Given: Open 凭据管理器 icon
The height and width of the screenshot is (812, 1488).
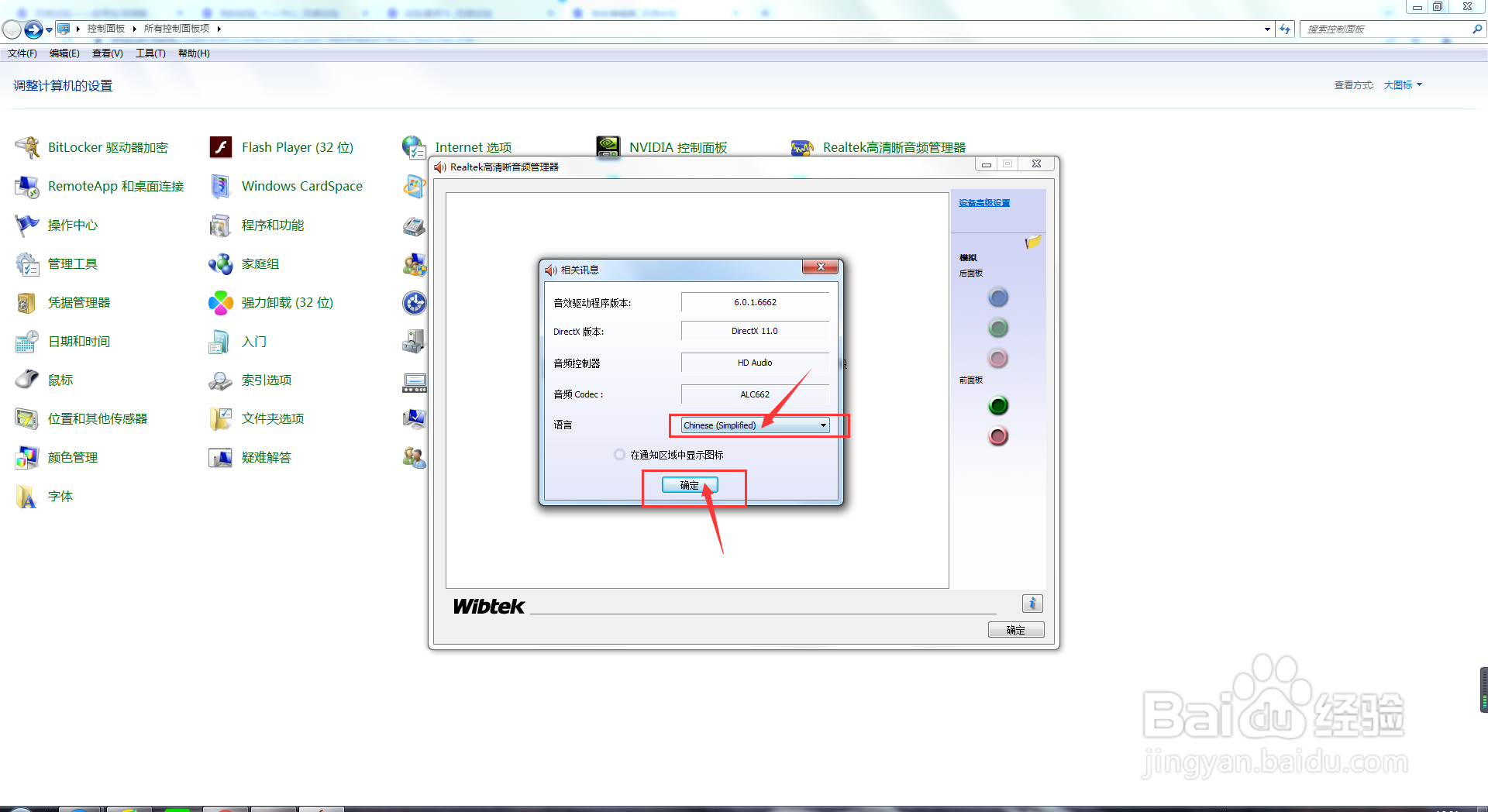Looking at the screenshot, I should tap(27, 302).
